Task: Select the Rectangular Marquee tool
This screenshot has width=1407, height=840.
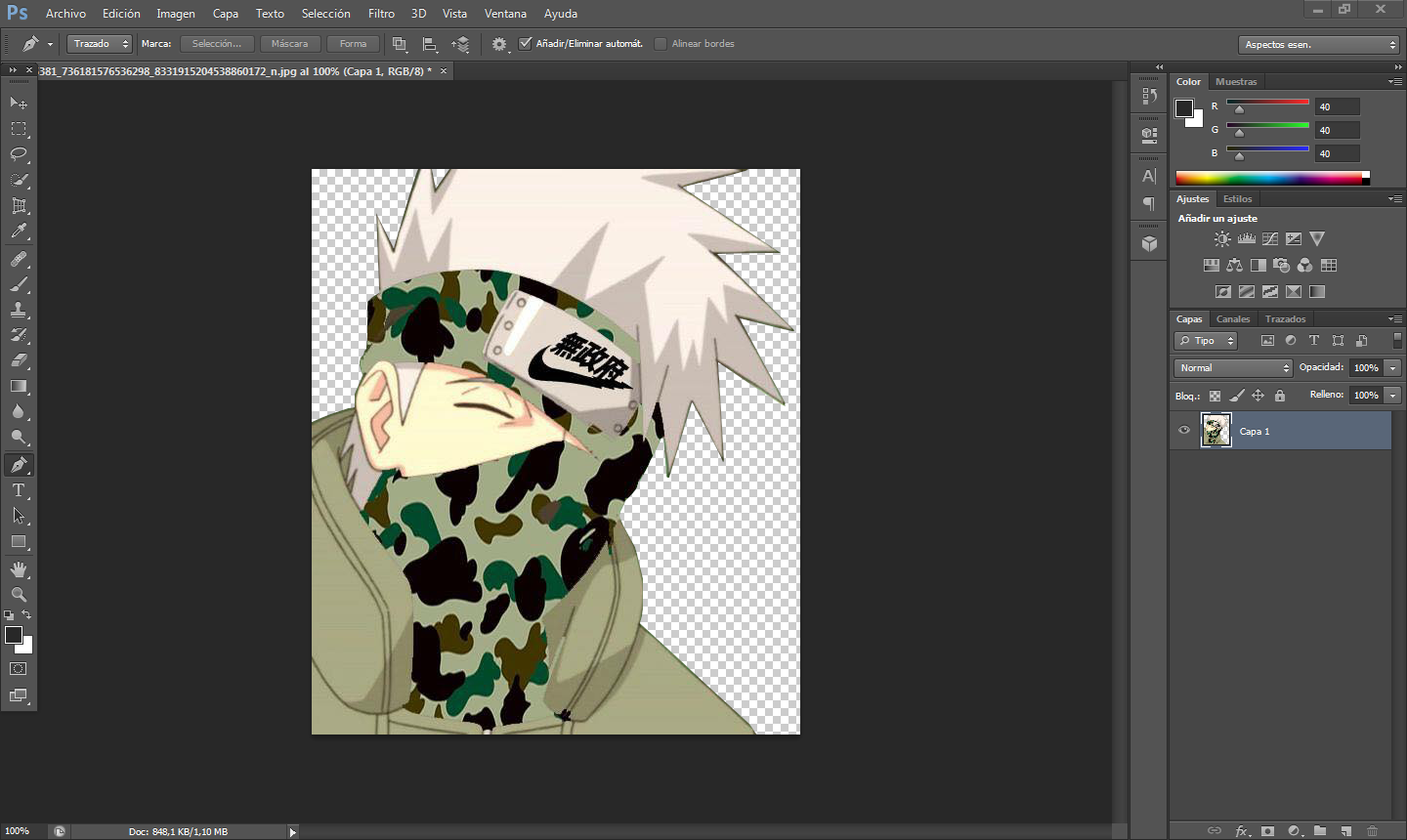Action: tap(19, 129)
